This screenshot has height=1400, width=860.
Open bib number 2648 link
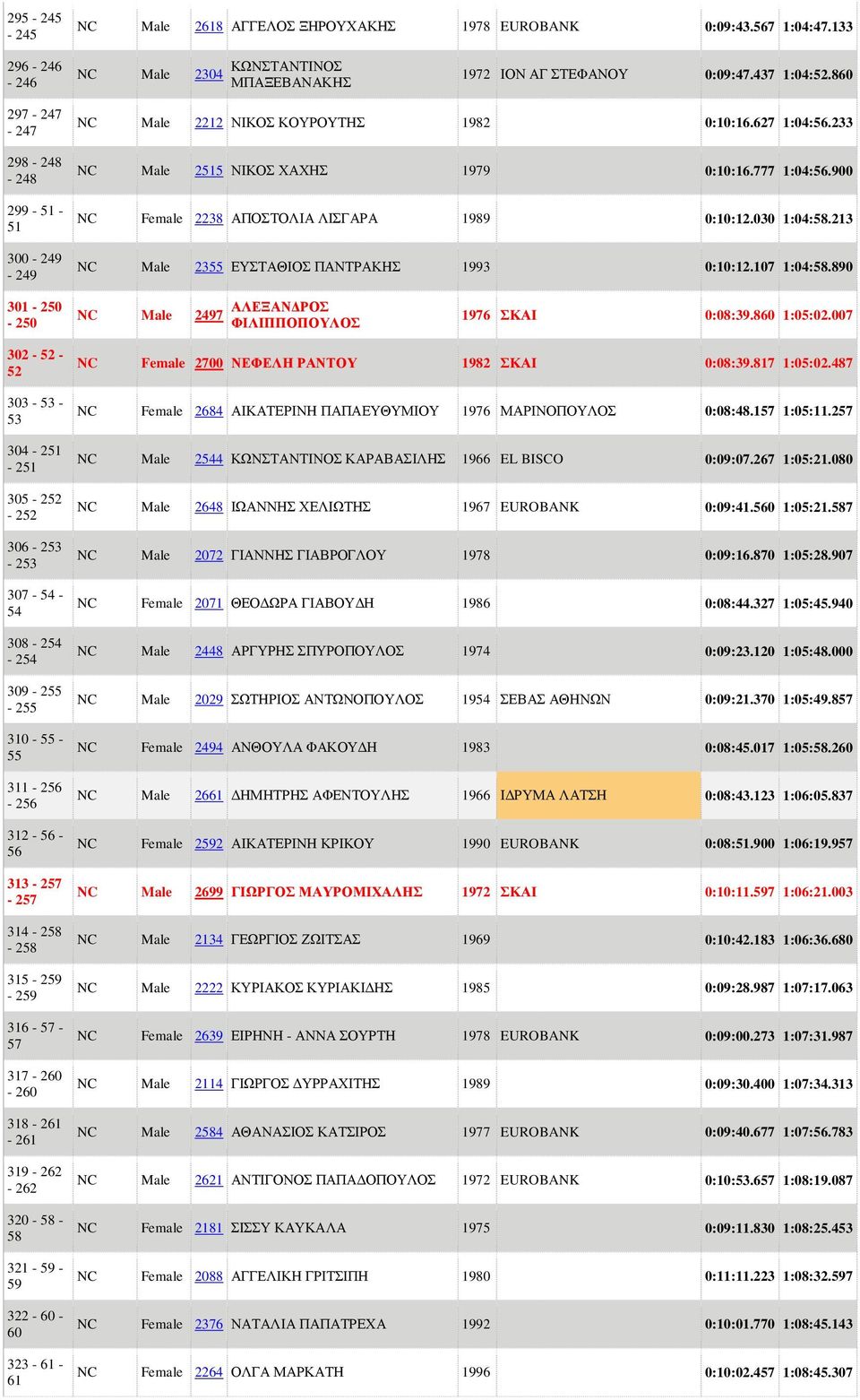209,507
